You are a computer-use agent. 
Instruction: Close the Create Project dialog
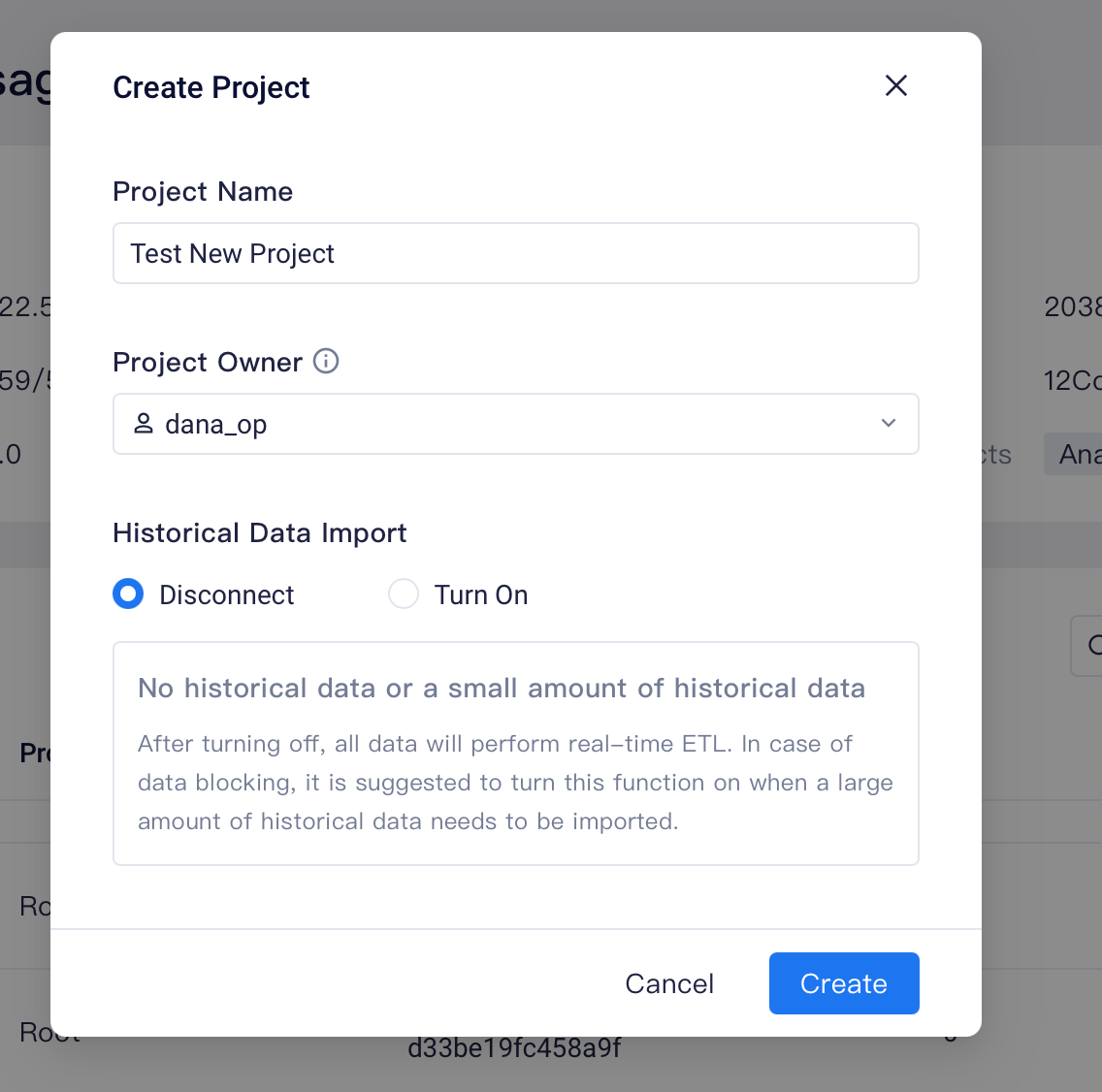[x=896, y=85]
